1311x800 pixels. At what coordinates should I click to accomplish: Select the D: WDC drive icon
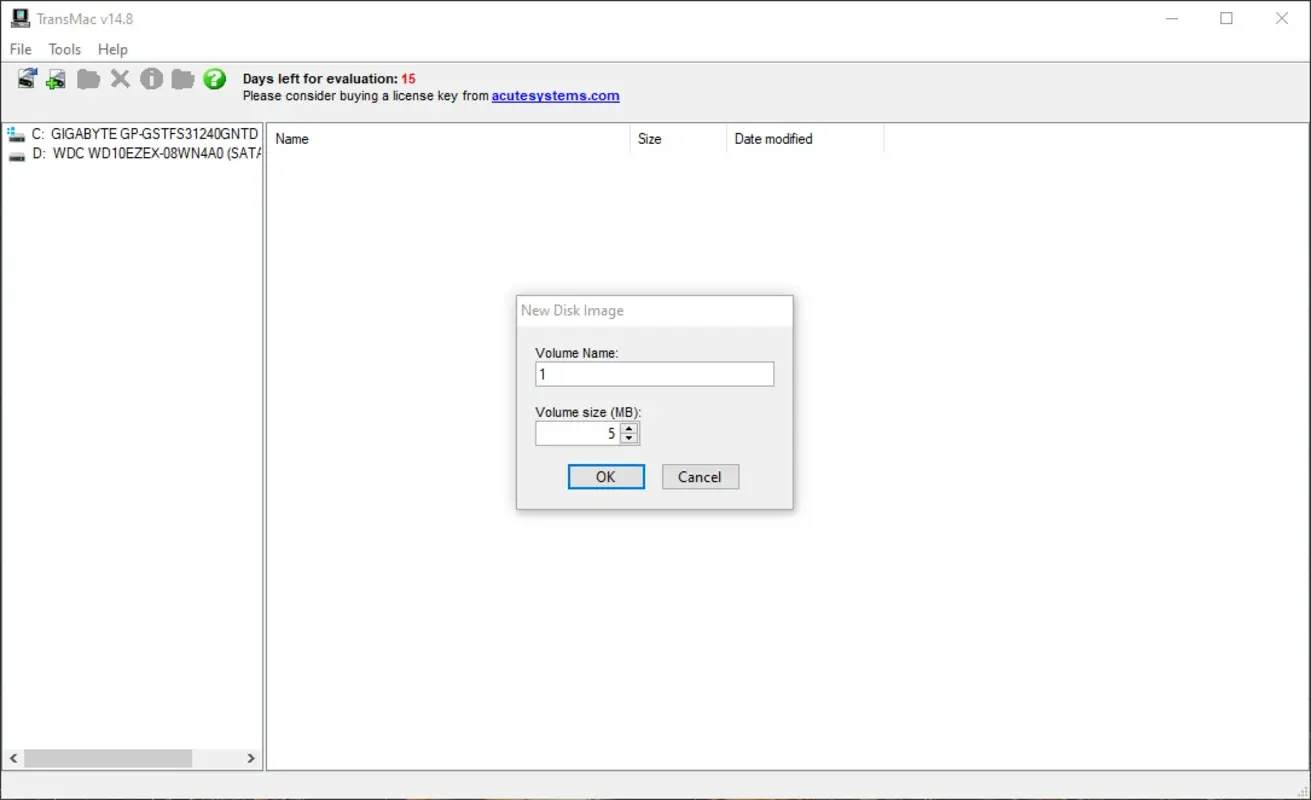(16, 153)
